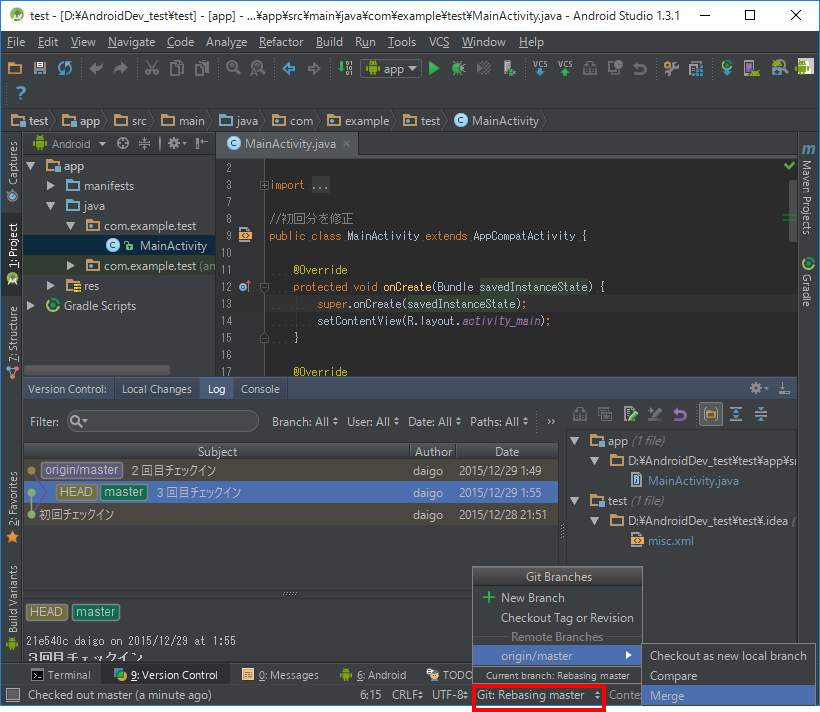Click the Undo toolbar icon
Image resolution: width=820 pixels, height=712 pixels.
pyautogui.click(x=96, y=68)
